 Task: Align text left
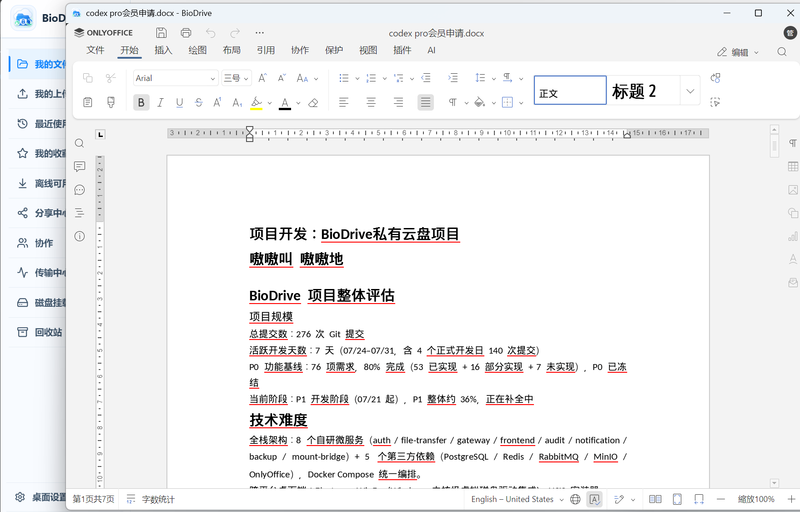344,103
